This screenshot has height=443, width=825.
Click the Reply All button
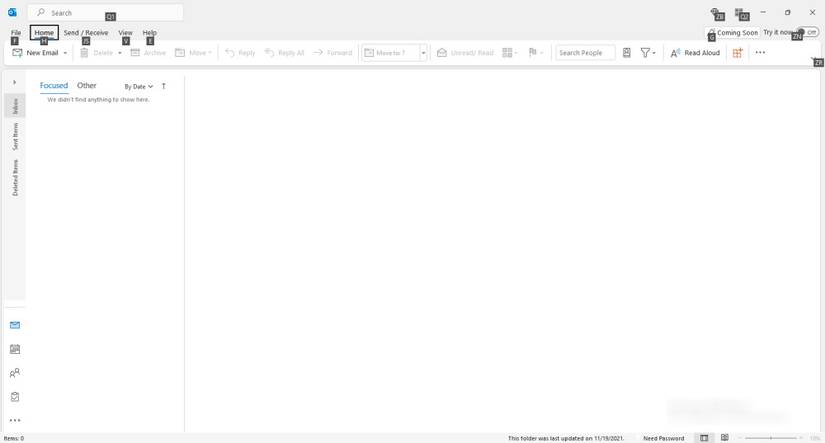click(x=284, y=53)
